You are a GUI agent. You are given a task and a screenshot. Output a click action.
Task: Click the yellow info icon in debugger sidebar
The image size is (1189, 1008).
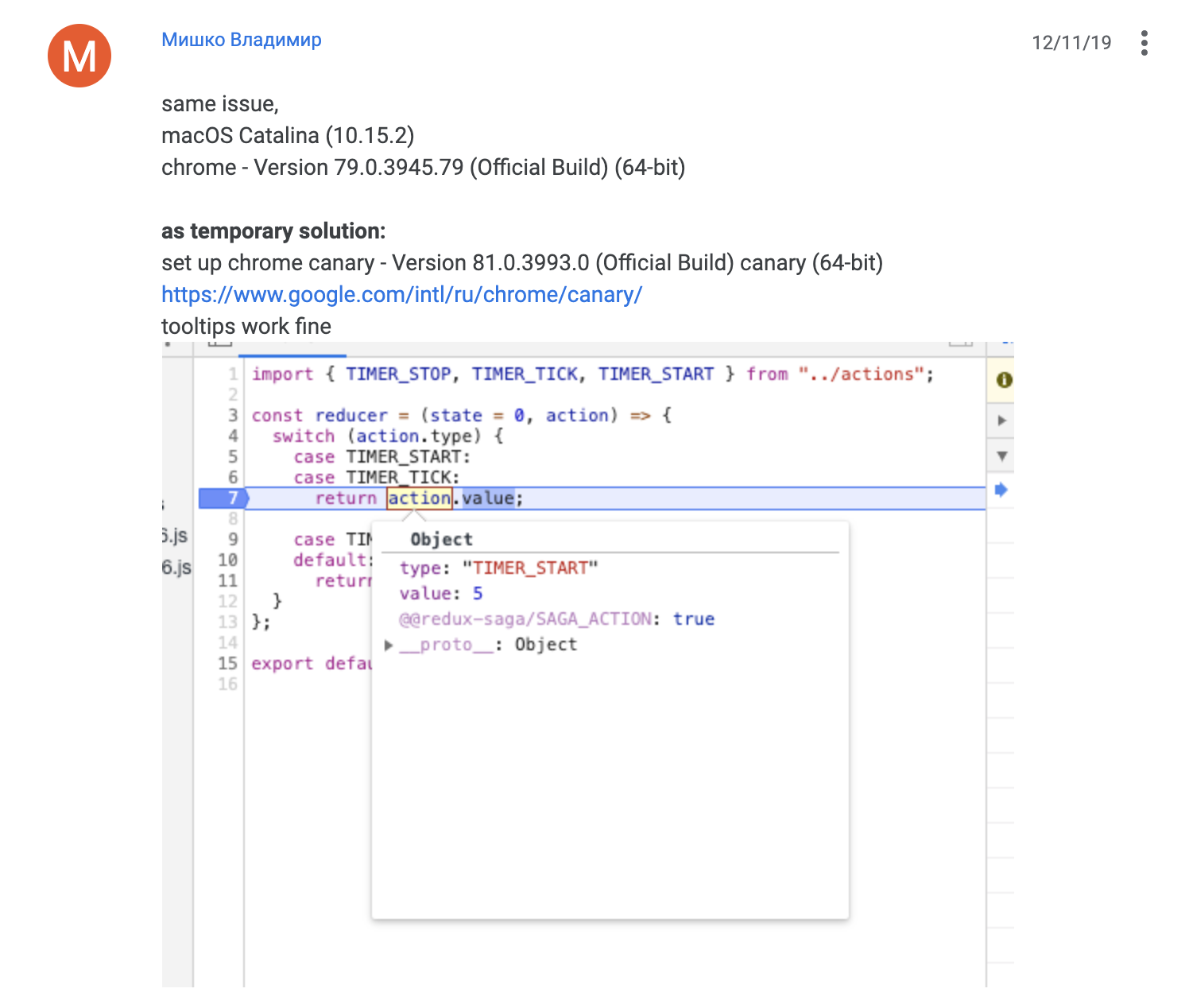click(1004, 380)
